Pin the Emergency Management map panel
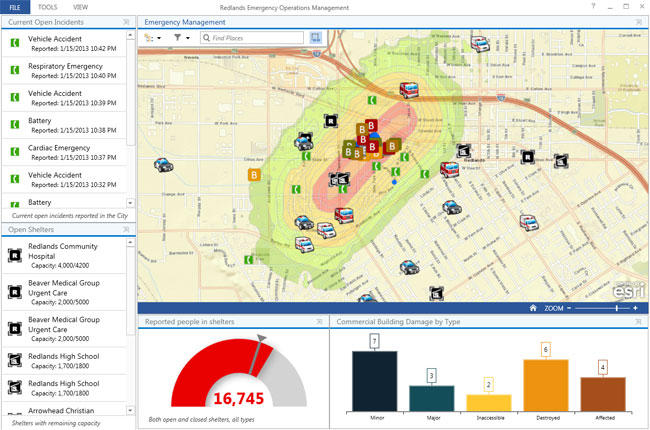Screen dimensions: 650x430 (639, 22)
